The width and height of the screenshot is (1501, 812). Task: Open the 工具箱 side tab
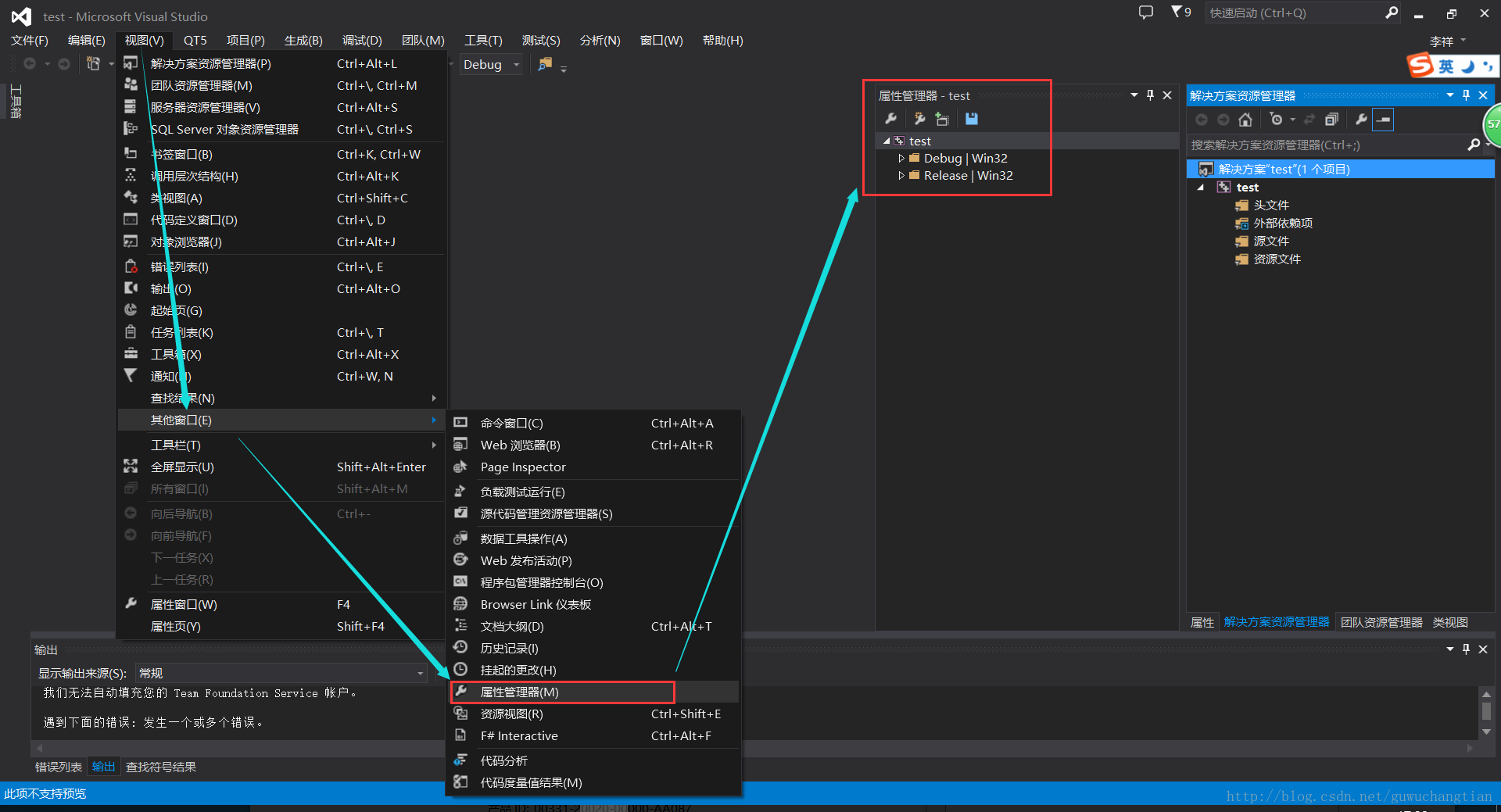(x=16, y=102)
